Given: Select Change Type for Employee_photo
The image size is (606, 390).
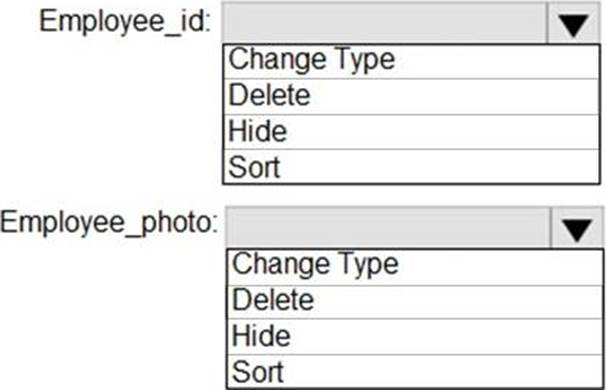Looking at the screenshot, I should [415, 267].
